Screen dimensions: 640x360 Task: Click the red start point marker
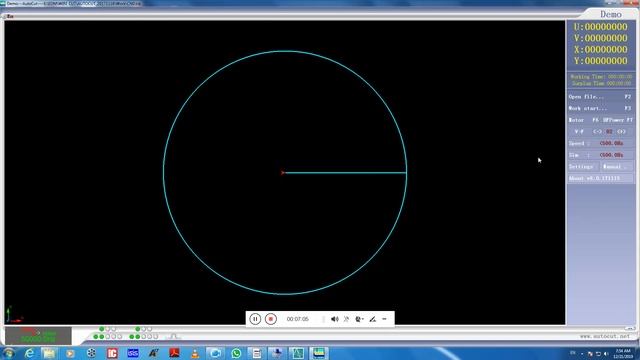tap(283, 173)
